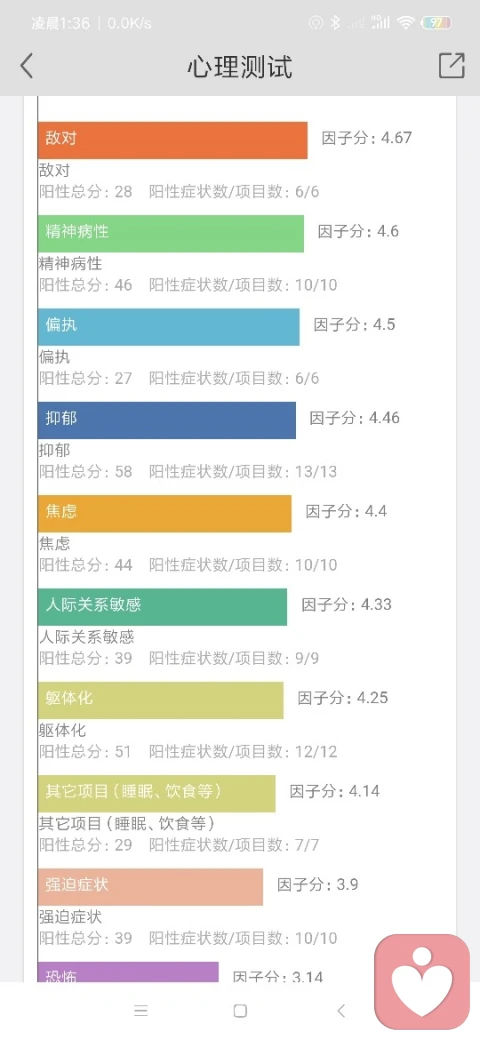
Task: Tap the back arrow in header
Action: (x=27, y=66)
